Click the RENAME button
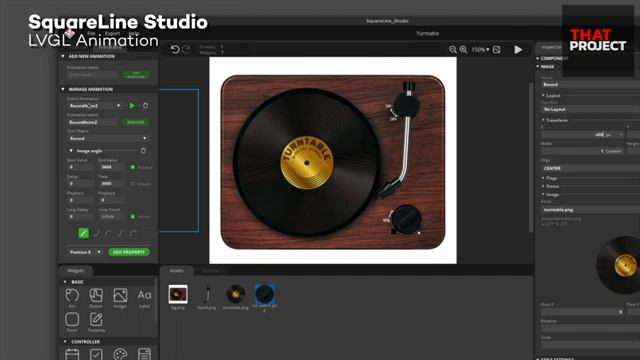640x360 pixels. [136, 122]
